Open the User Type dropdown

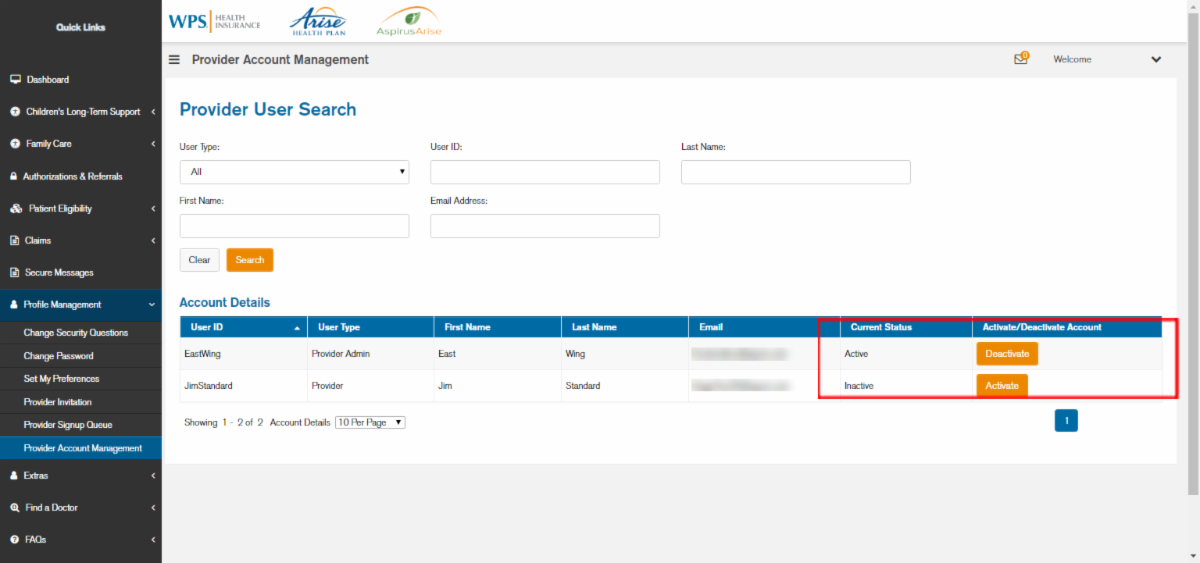294,172
